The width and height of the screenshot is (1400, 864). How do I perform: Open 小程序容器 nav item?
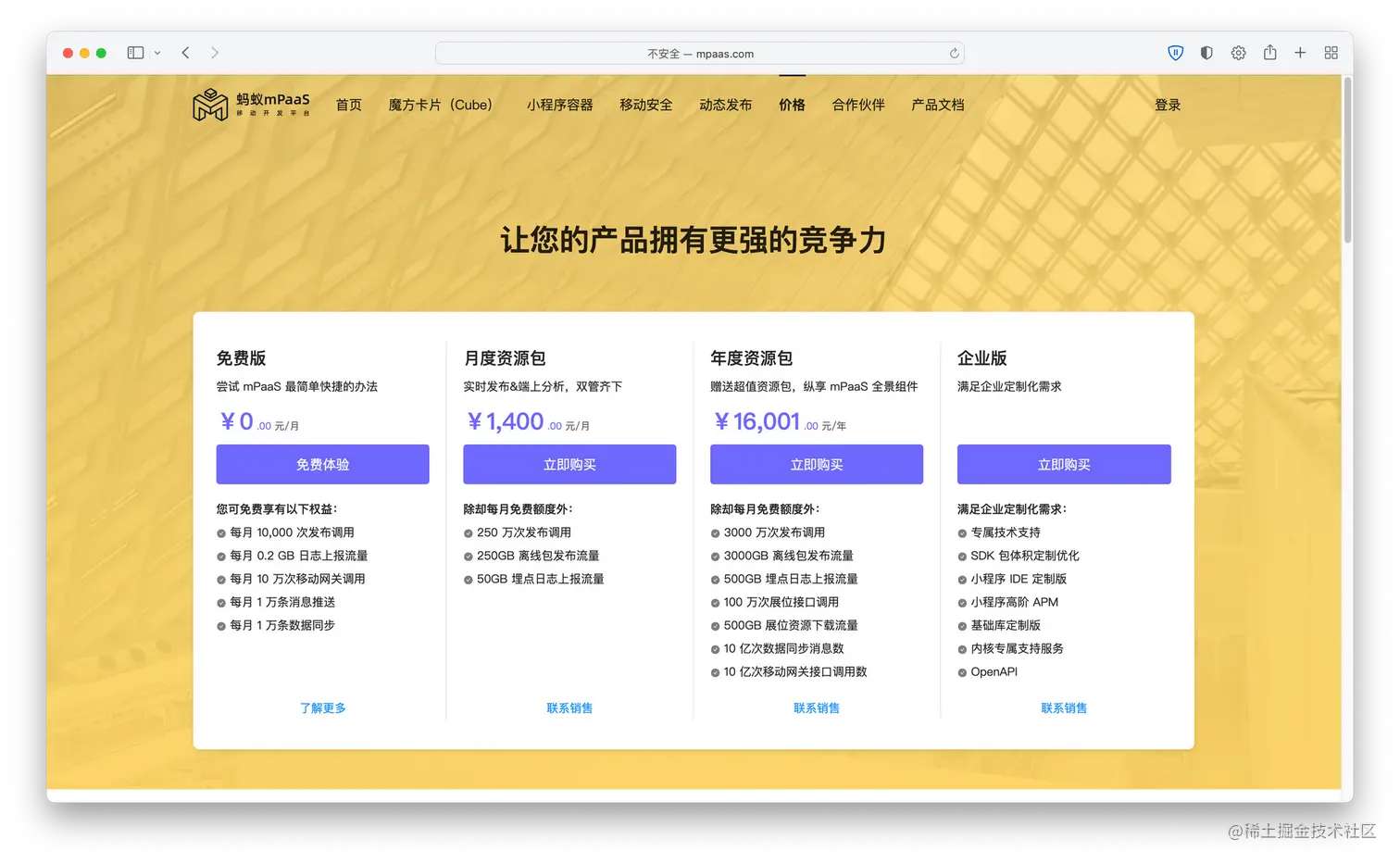coord(560,105)
